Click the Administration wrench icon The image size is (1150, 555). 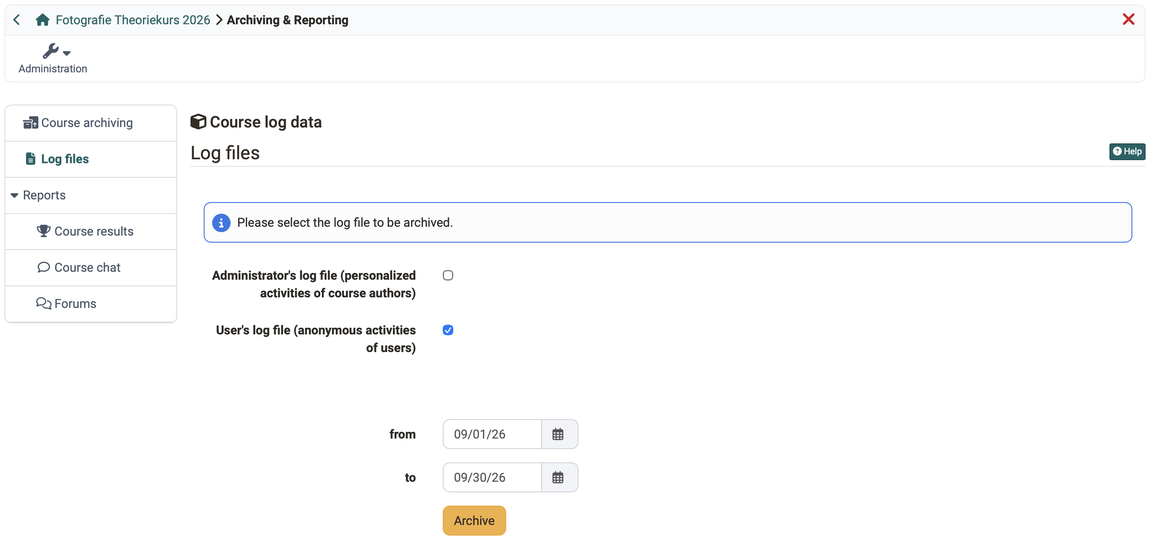tap(50, 51)
